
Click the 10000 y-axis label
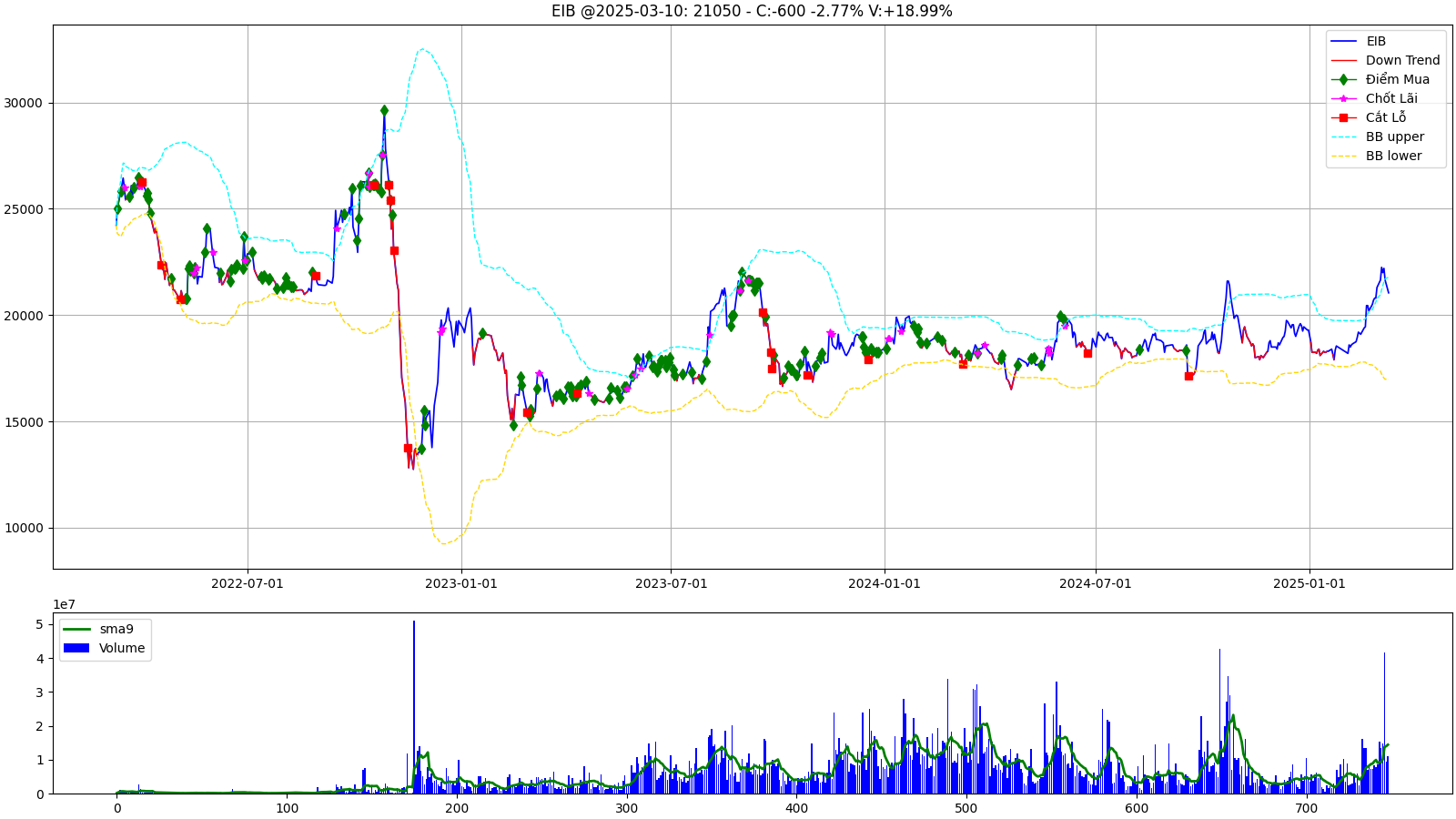click(x=24, y=529)
